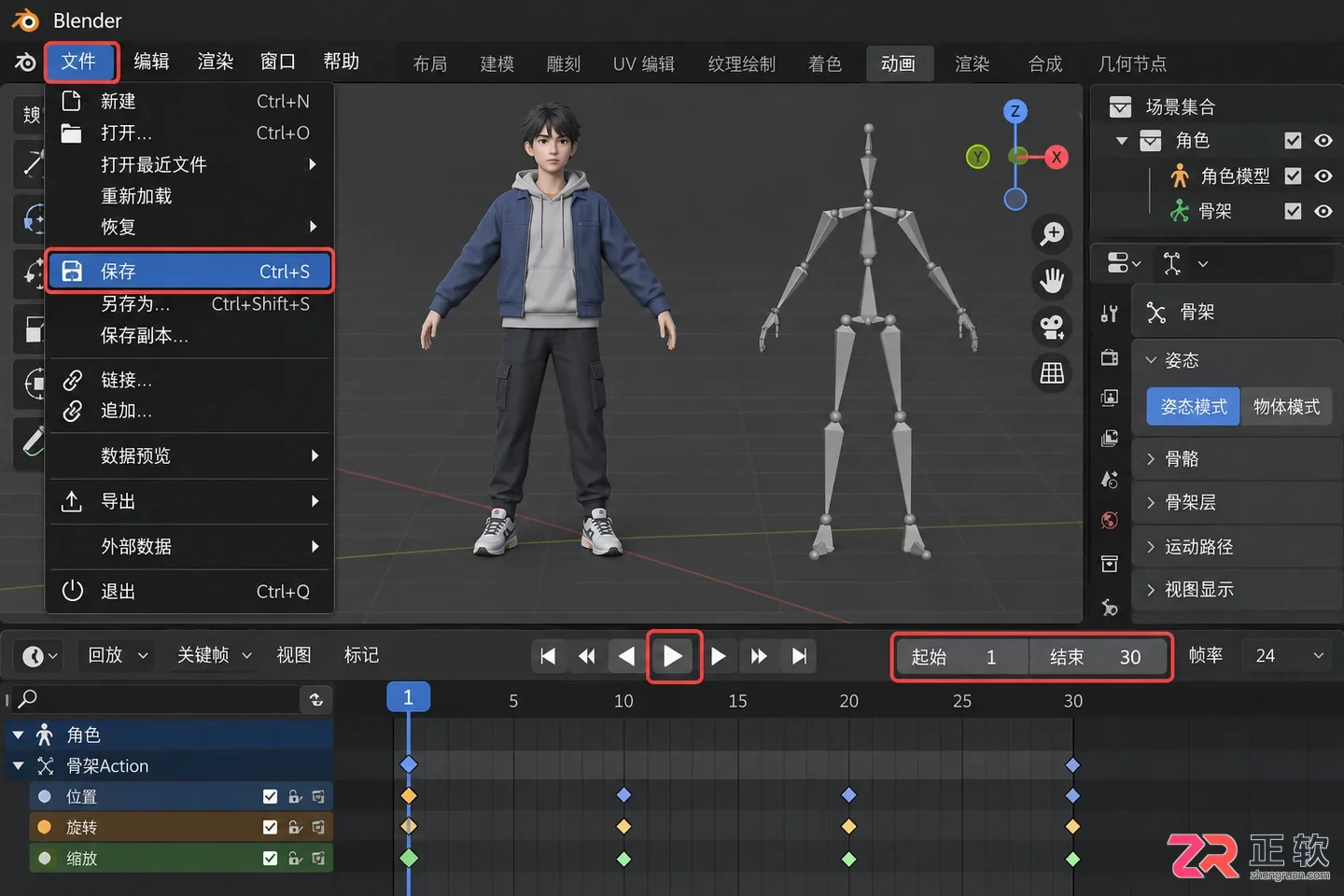Jump to the last frame with the skip-to-end button
The height and width of the screenshot is (896, 1344).
[799, 656]
